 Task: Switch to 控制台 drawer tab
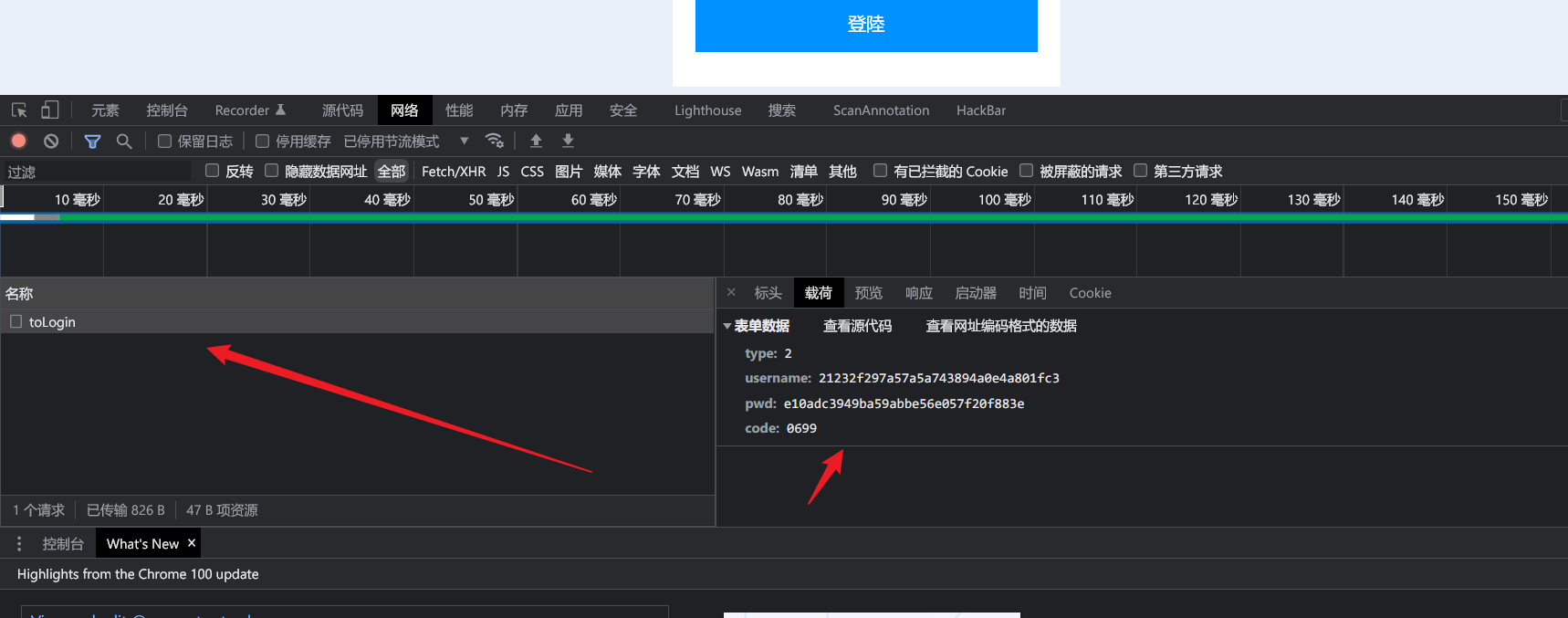pos(63,544)
